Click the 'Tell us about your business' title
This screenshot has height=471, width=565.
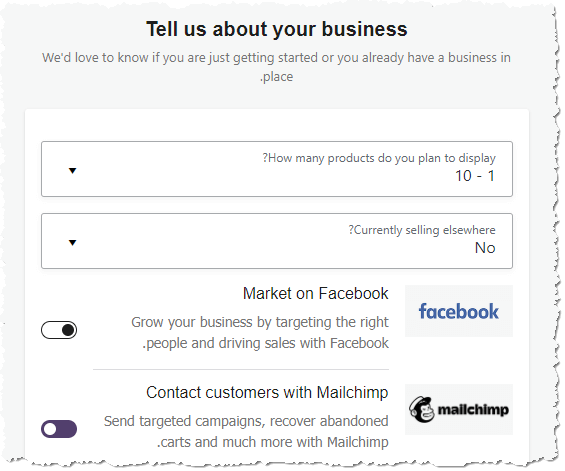(x=277, y=29)
